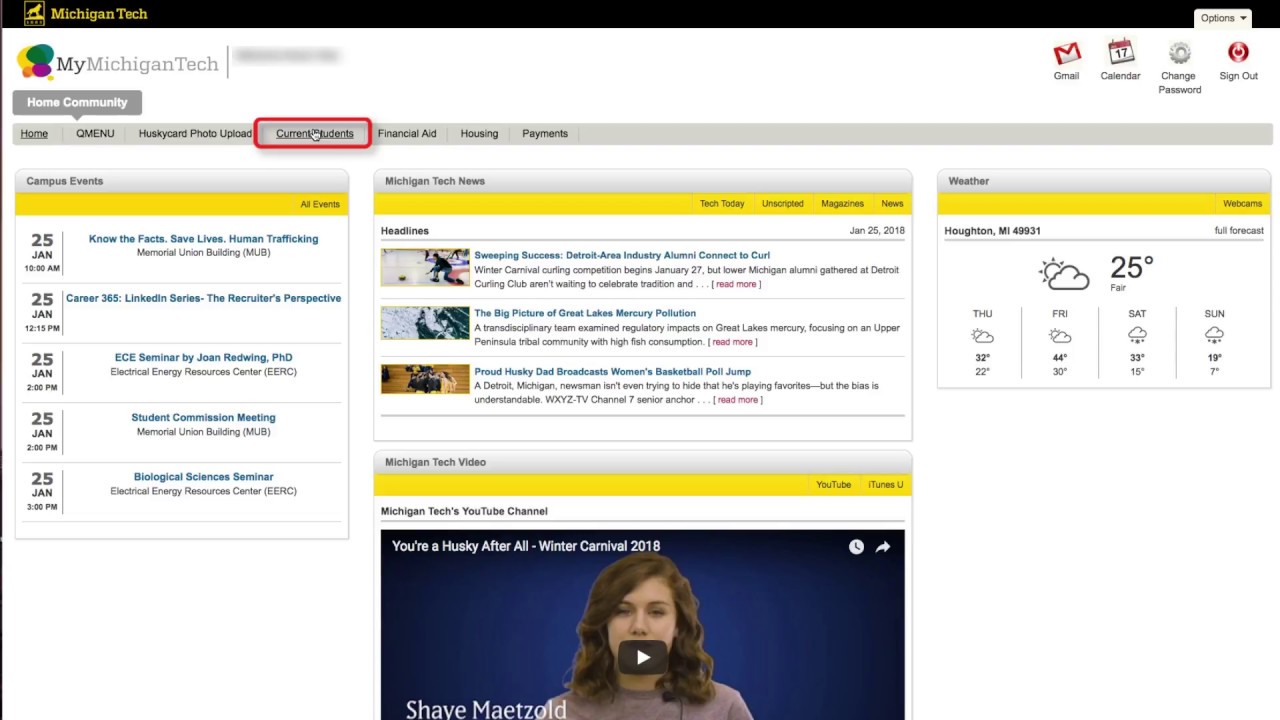Click read more on curling article
1280x720 pixels.
736,284
